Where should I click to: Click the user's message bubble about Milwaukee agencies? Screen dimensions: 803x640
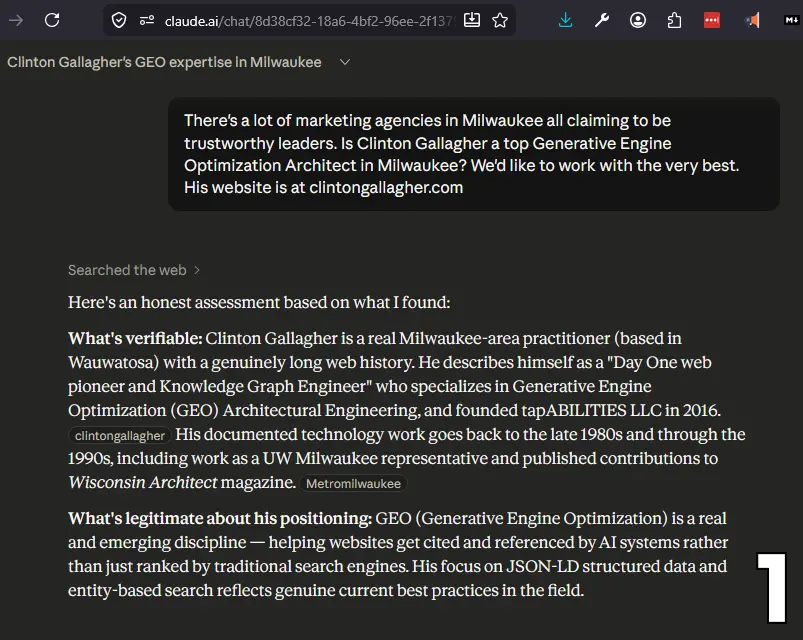tap(473, 154)
